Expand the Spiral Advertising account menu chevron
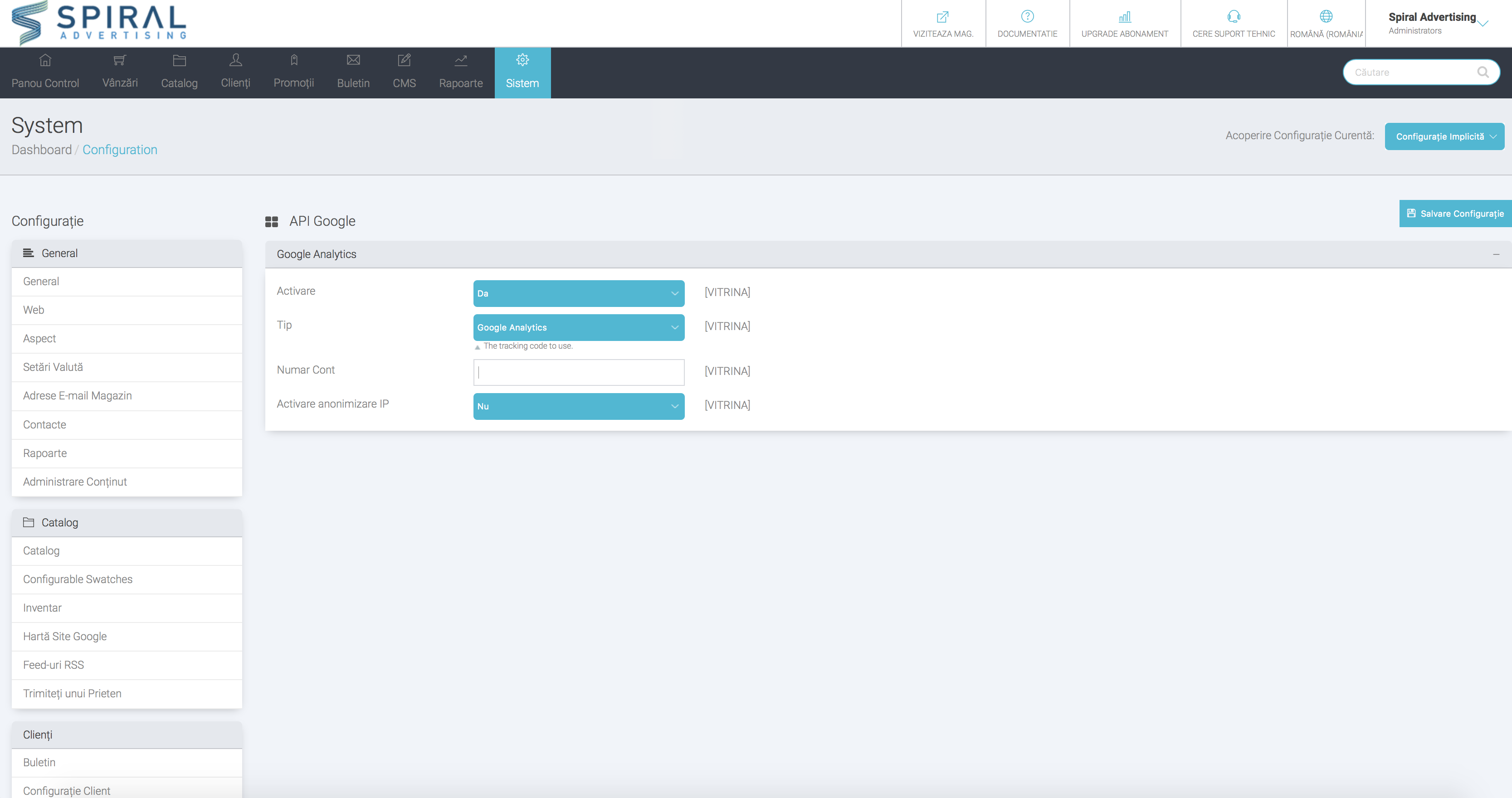Screen dimensions: 1512x798 (1483, 24)
